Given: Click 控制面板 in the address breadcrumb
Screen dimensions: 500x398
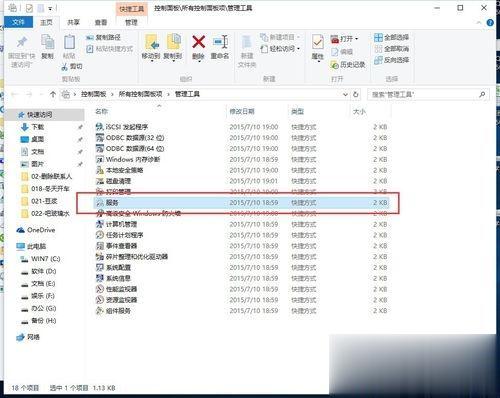Looking at the screenshot, I should (x=94, y=94).
